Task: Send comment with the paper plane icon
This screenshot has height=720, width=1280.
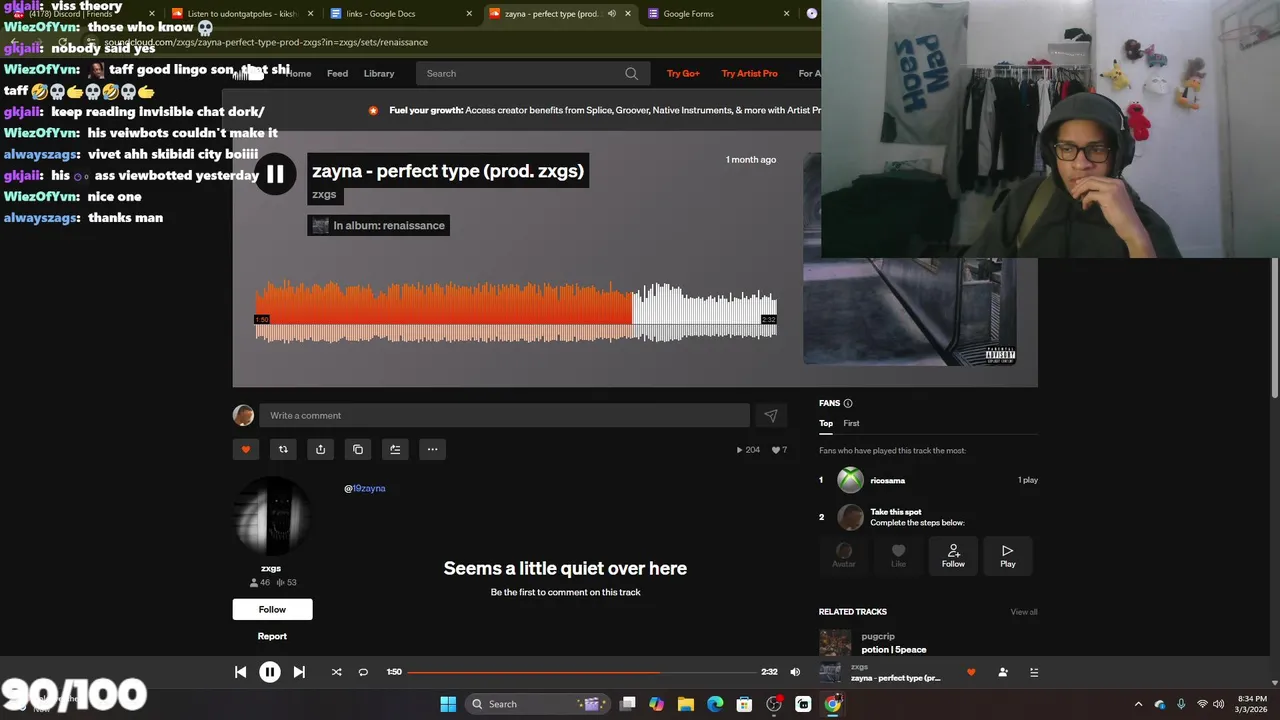Action: (x=771, y=415)
